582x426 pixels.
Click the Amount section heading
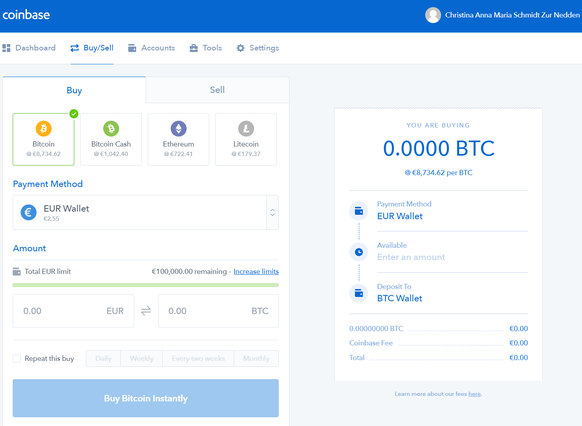pyautogui.click(x=29, y=248)
